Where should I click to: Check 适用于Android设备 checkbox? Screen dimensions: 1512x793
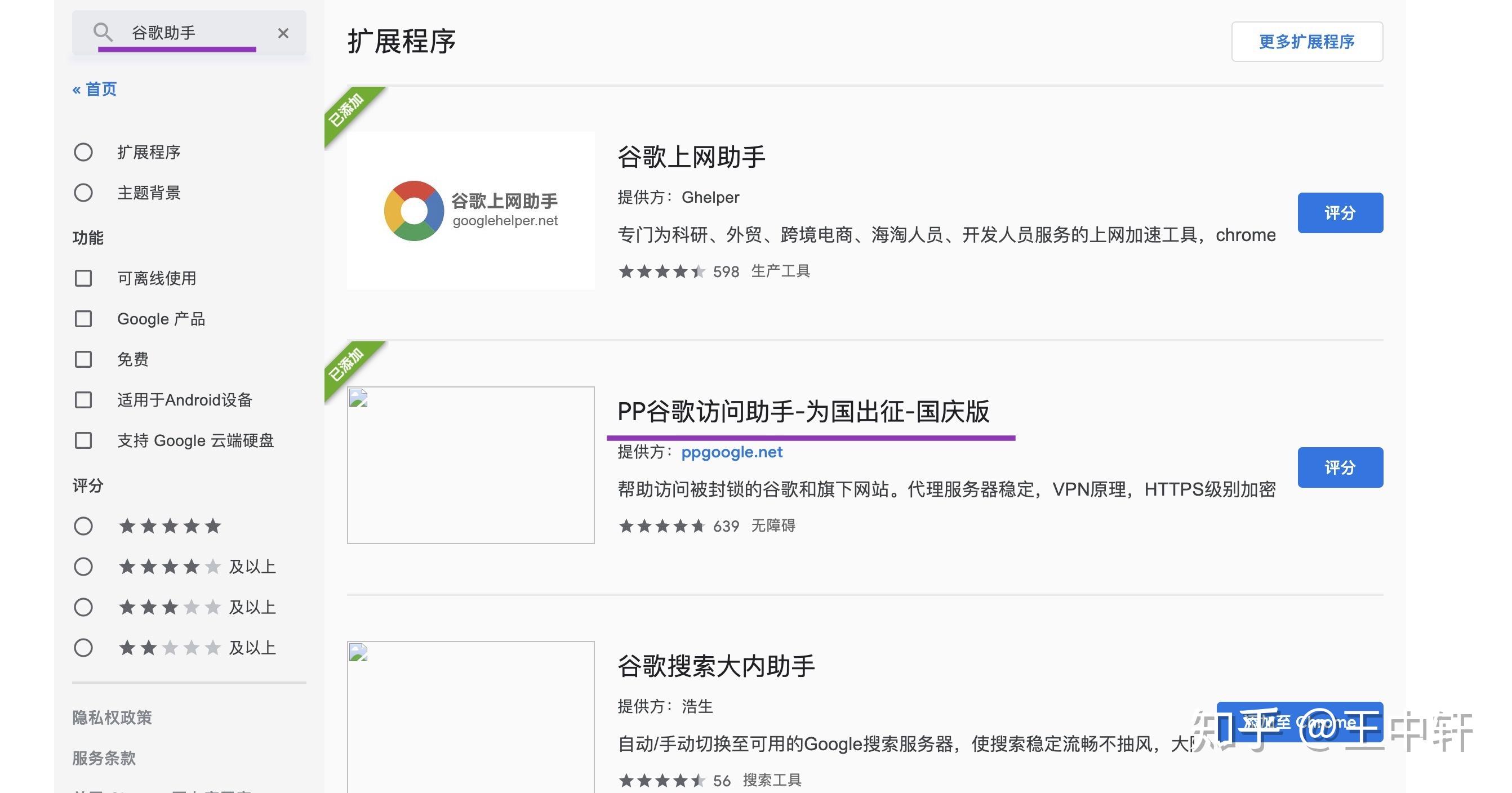click(x=83, y=400)
